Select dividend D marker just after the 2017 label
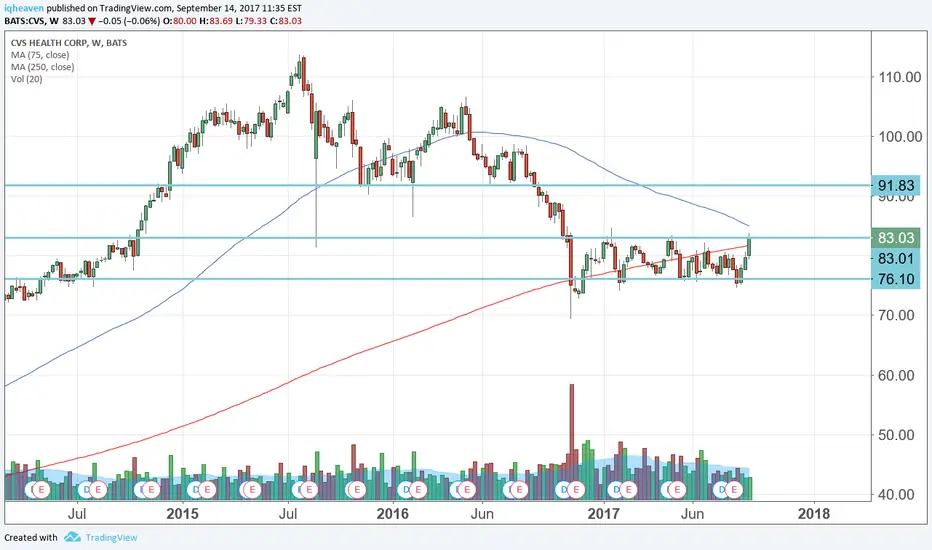 (x=616, y=490)
